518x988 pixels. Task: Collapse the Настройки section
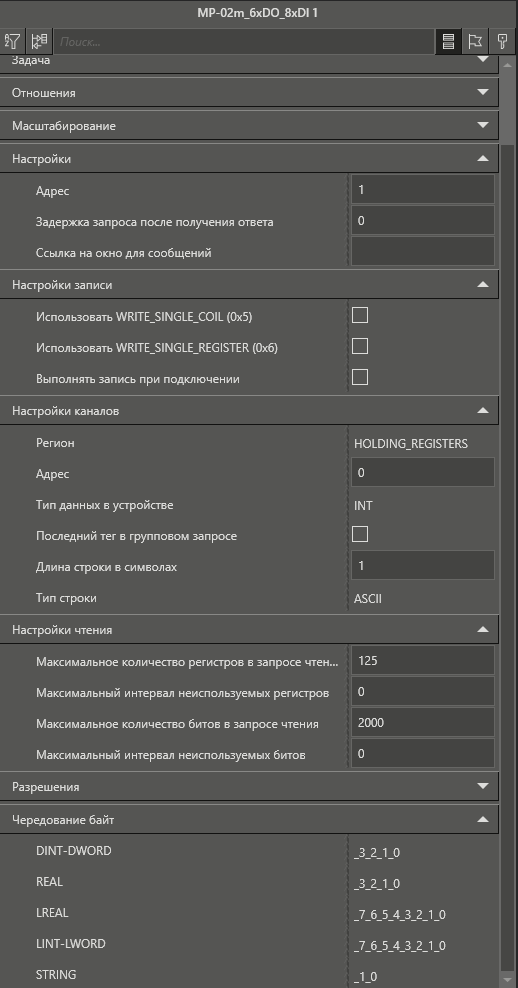click(x=249, y=159)
